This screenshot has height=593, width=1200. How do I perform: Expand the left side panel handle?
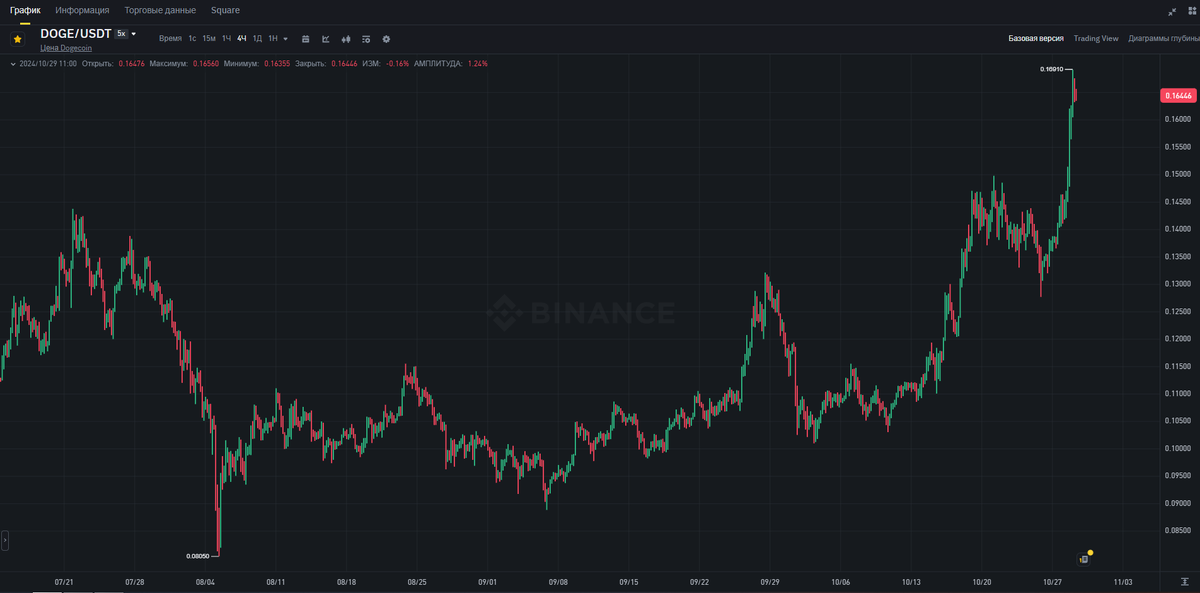point(4,540)
